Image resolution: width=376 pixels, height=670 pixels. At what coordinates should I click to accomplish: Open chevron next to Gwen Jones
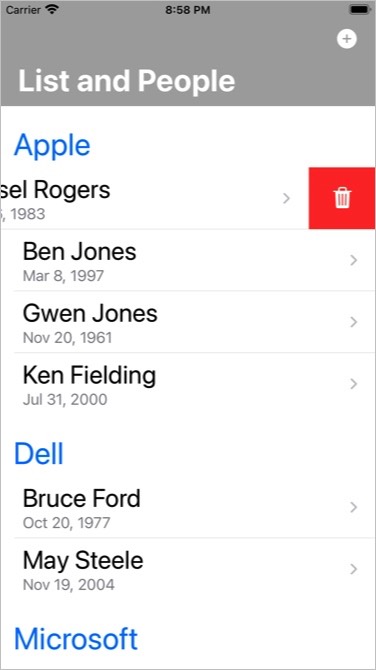pos(353,322)
